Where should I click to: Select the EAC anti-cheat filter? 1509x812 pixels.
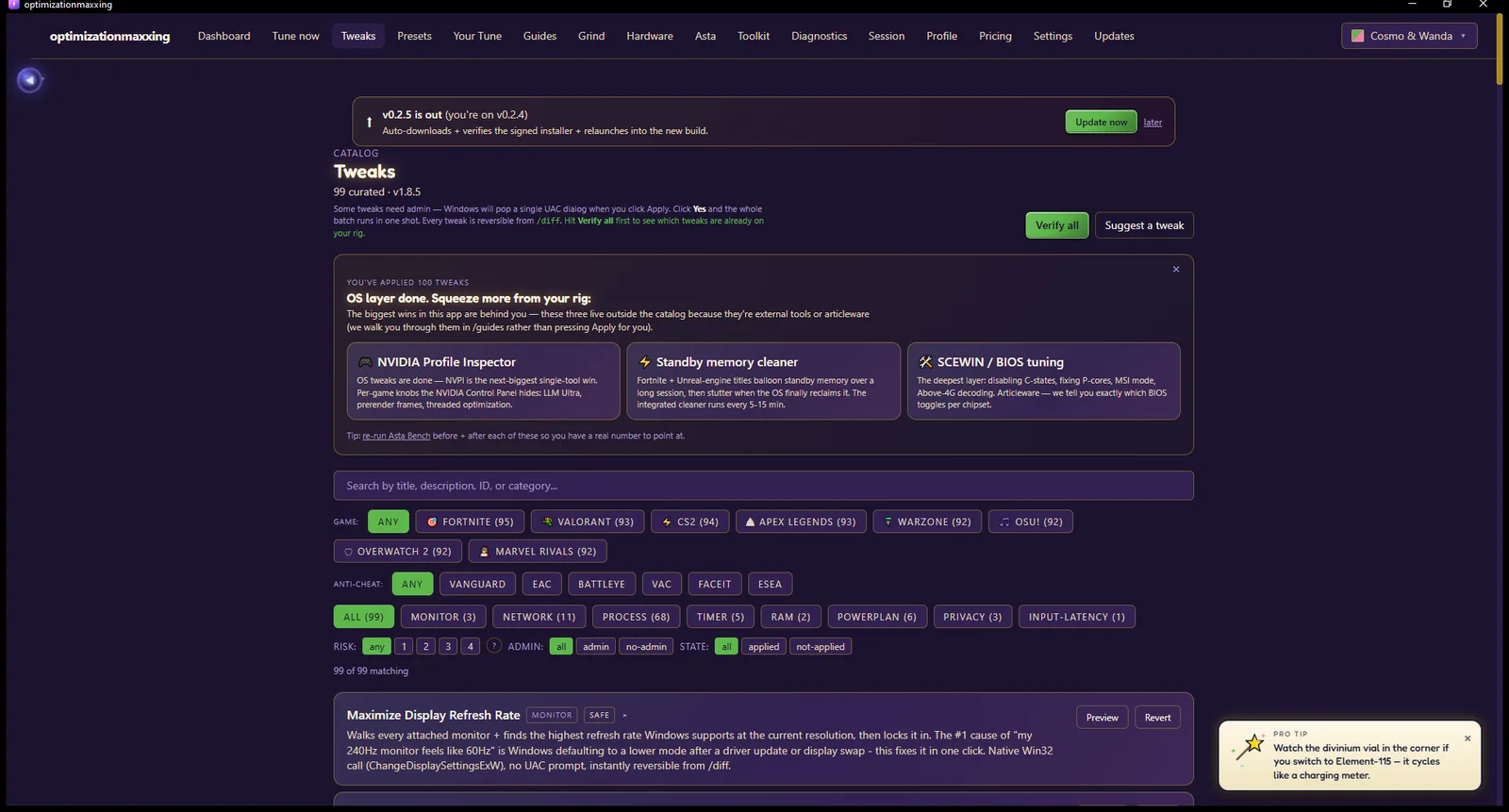click(x=541, y=584)
